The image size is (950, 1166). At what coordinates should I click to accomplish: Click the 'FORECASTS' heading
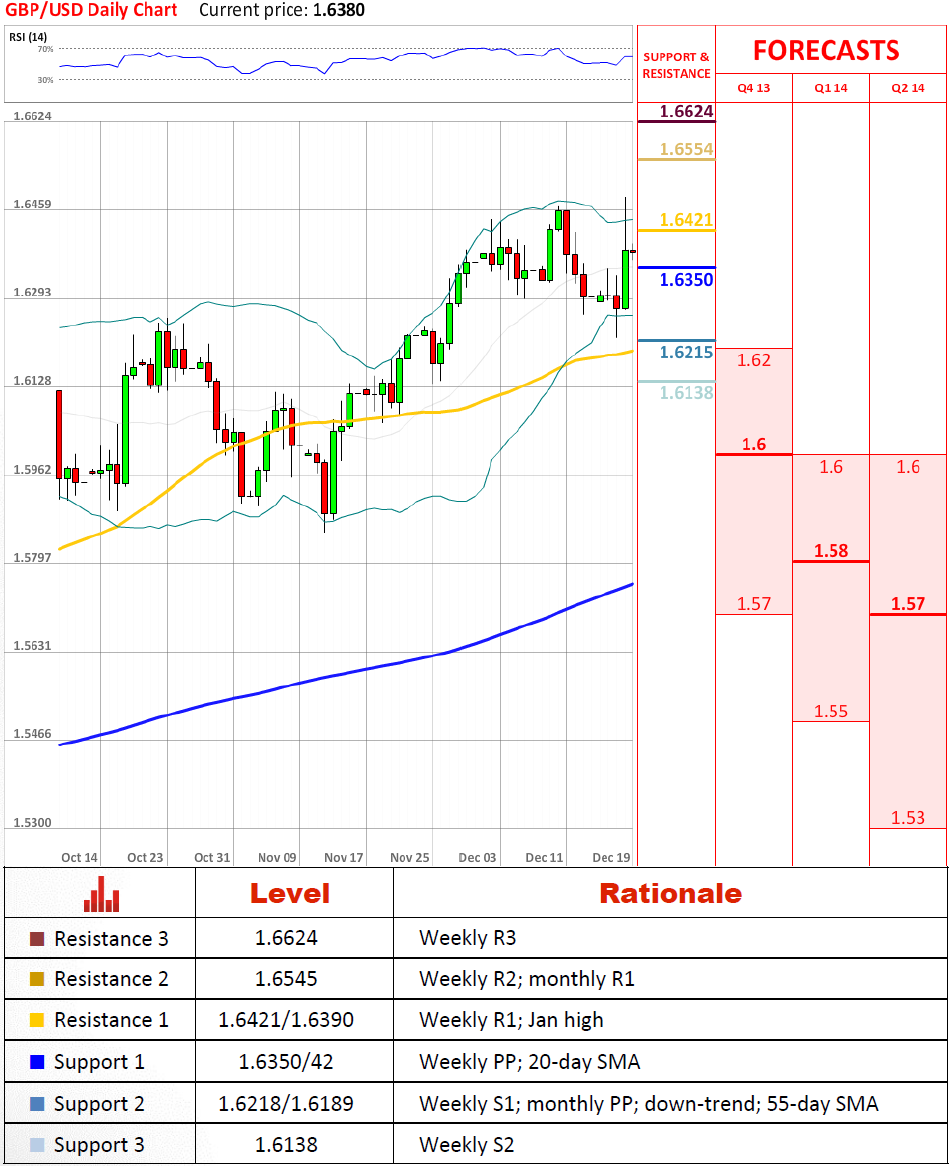coord(826,51)
